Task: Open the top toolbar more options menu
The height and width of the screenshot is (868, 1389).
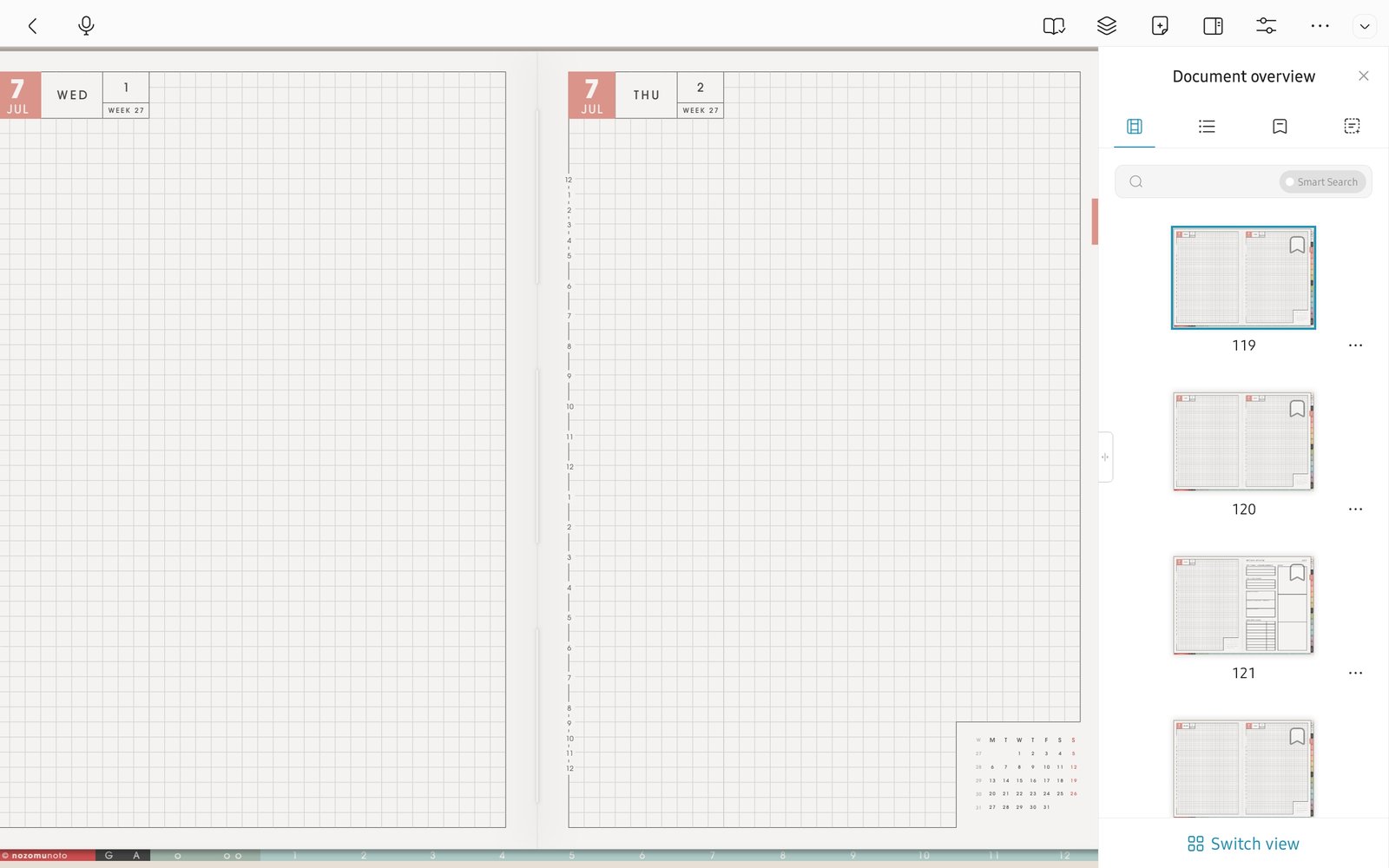Action: 1320,26
